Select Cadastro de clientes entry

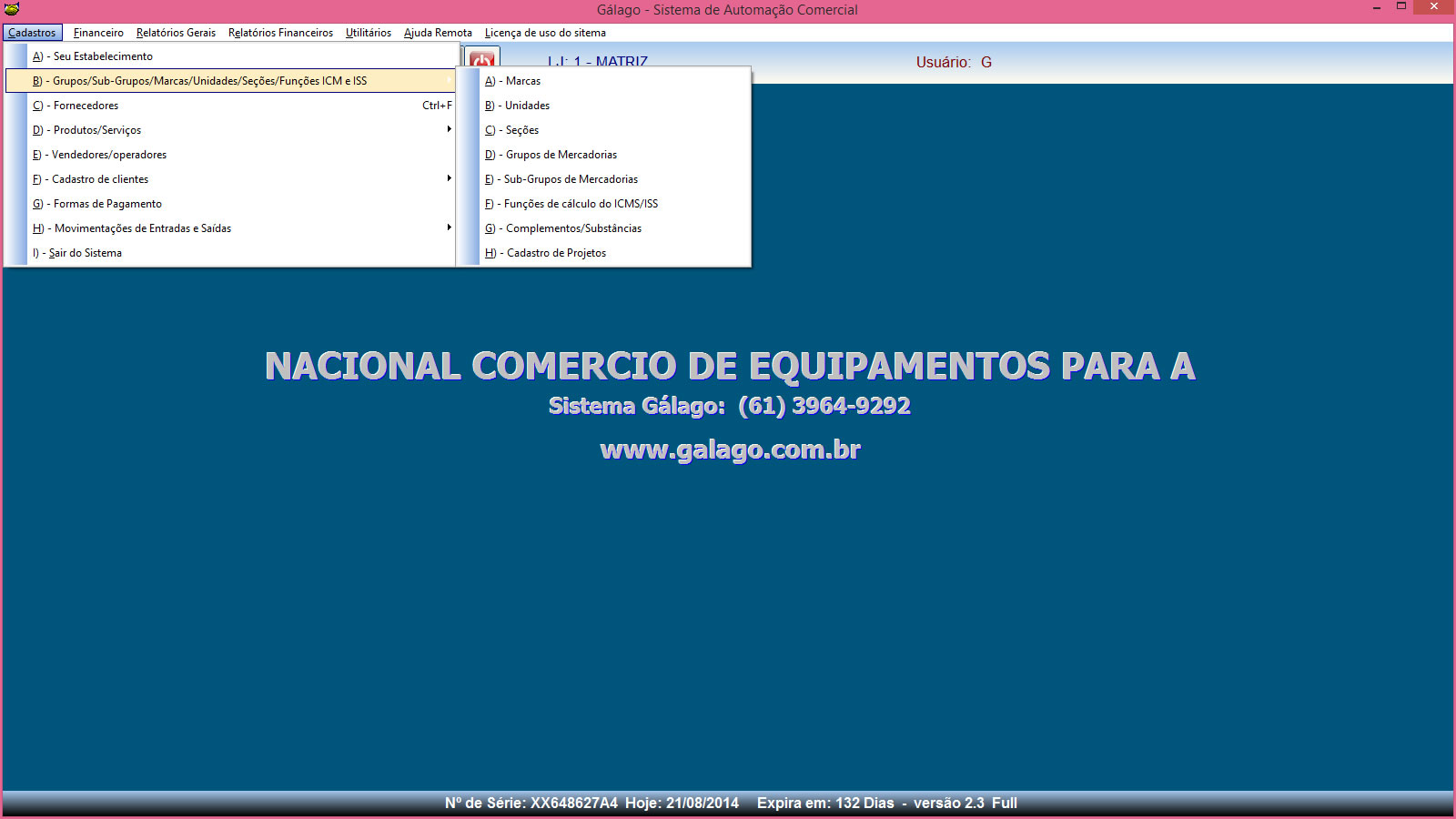click(x=231, y=179)
